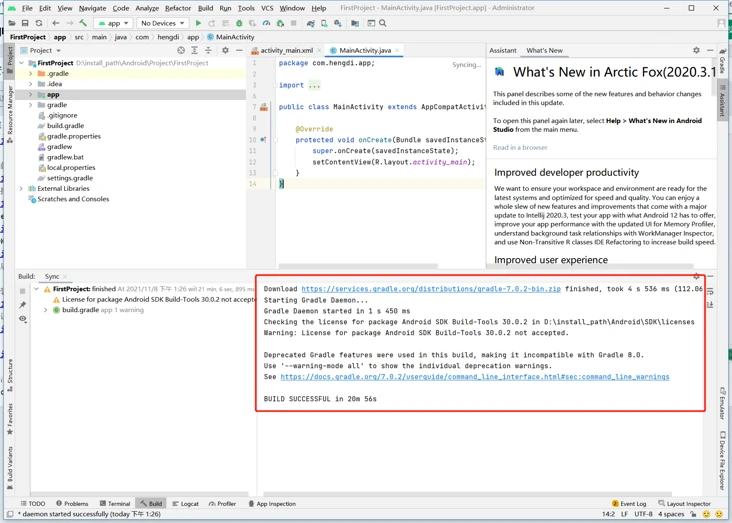This screenshot has height=523, width=732.
Task: Click the Open folder icon in main toolbar
Action: coord(12,23)
